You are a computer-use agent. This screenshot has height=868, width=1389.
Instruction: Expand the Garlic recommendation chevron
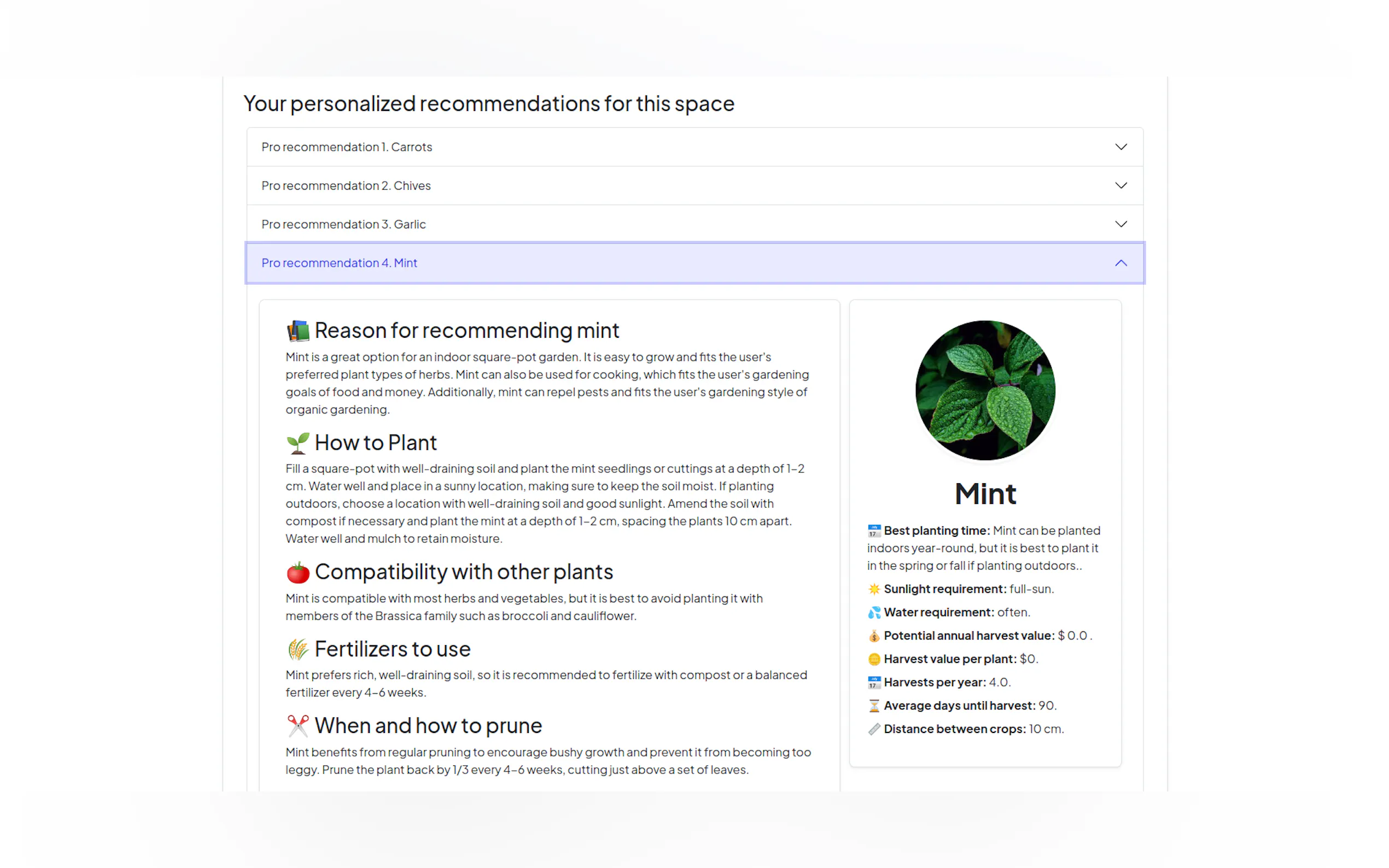tap(1121, 224)
